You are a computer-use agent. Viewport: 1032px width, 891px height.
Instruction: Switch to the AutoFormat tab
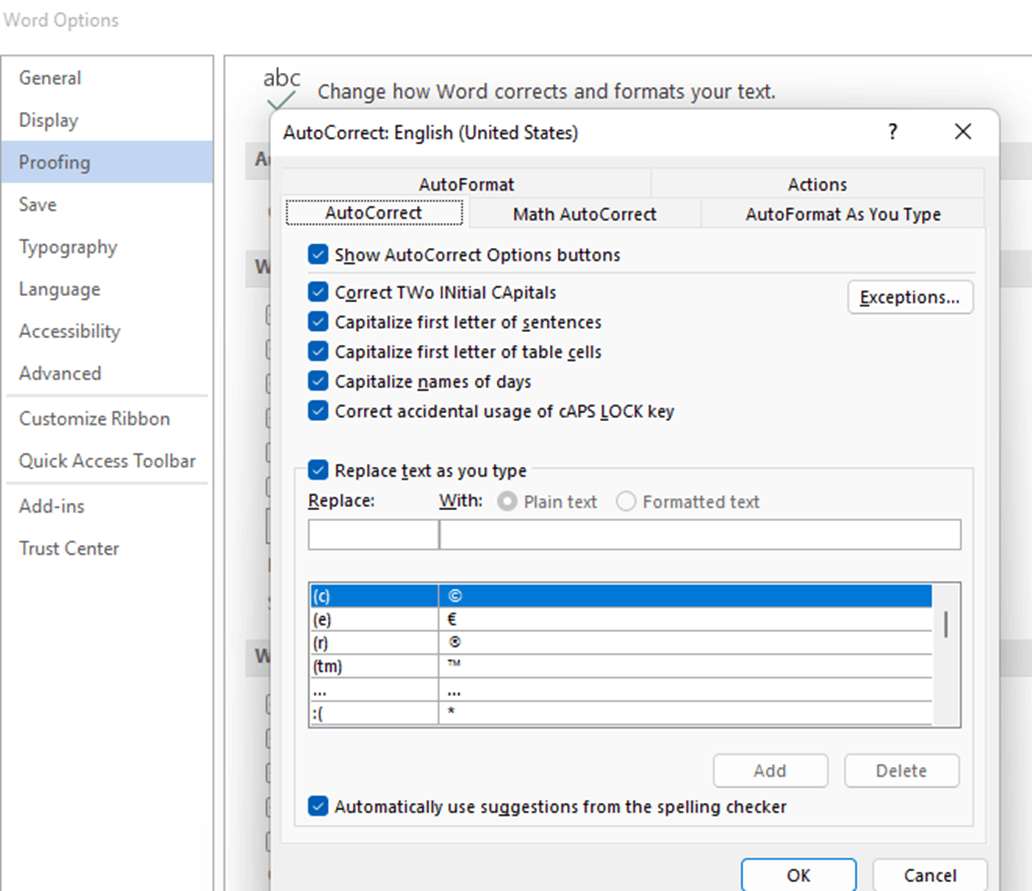[x=466, y=184]
